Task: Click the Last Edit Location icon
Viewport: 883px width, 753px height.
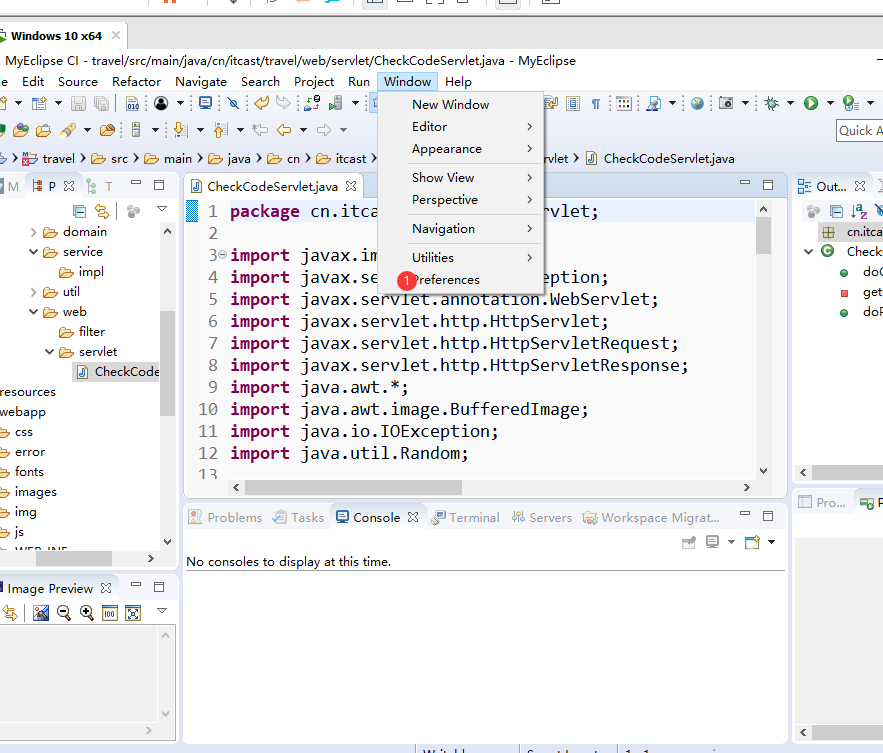Action: pyautogui.click(x=260, y=130)
